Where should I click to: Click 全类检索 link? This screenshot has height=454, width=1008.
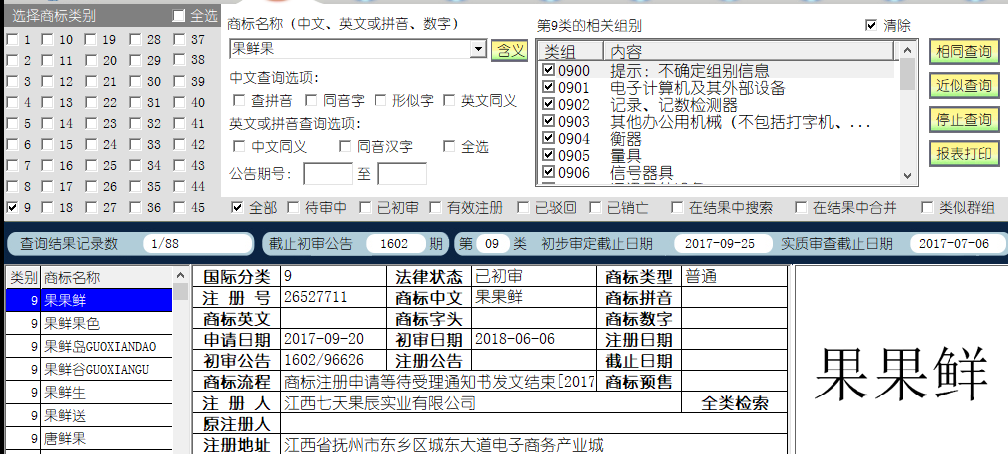(x=734, y=403)
